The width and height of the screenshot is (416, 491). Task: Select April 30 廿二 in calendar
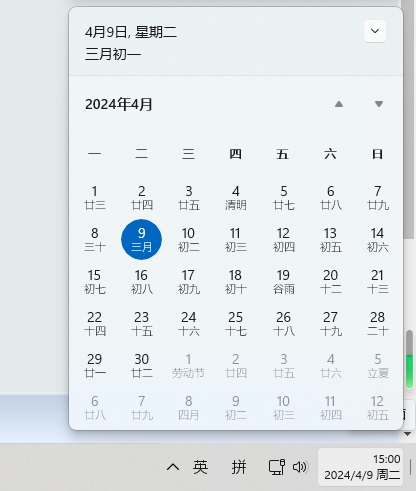142,366
